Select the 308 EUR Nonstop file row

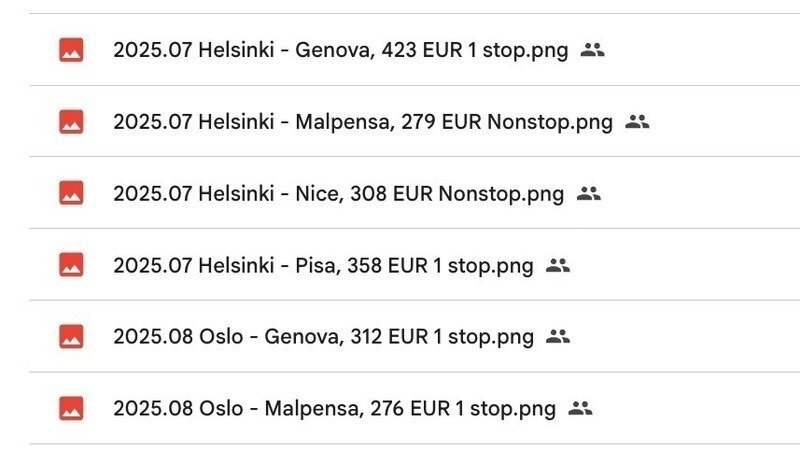700,194
